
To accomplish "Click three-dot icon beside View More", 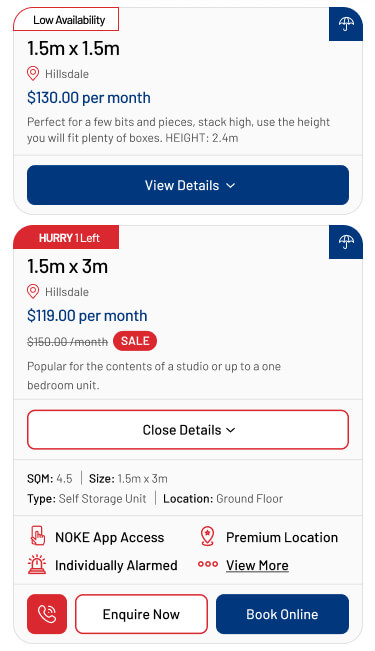I will (208, 564).
